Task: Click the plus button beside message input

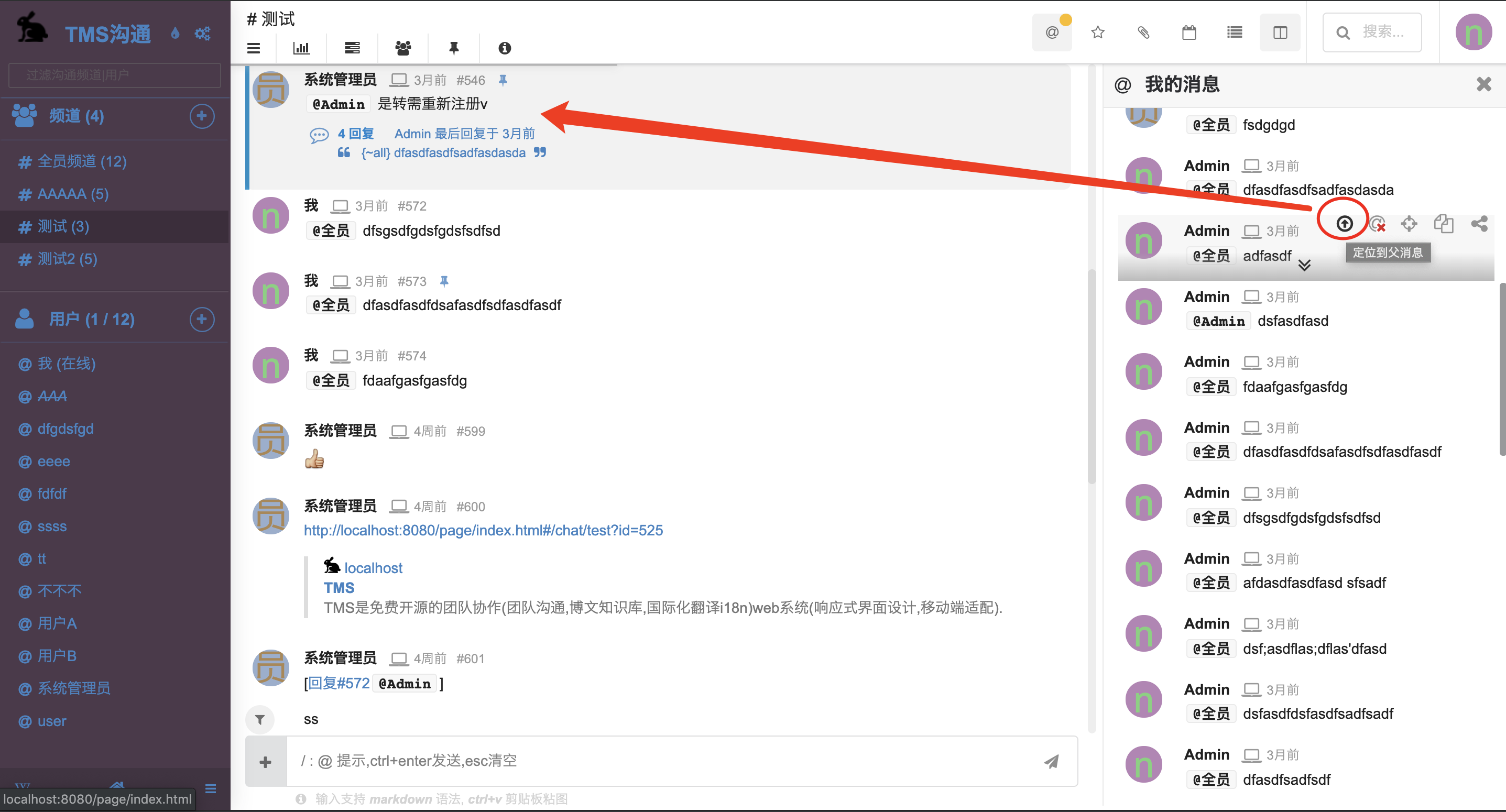Action: (x=266, y=762)
